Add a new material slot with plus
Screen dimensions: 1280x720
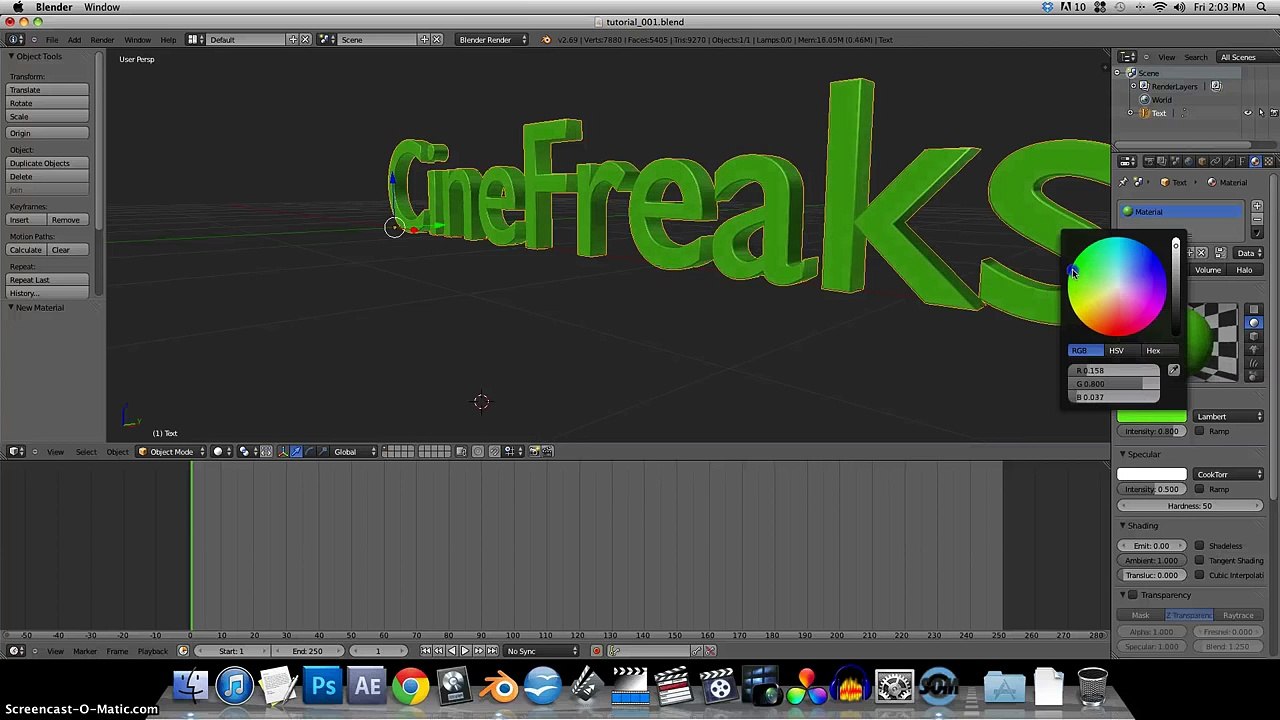(x=1257, y=207)
